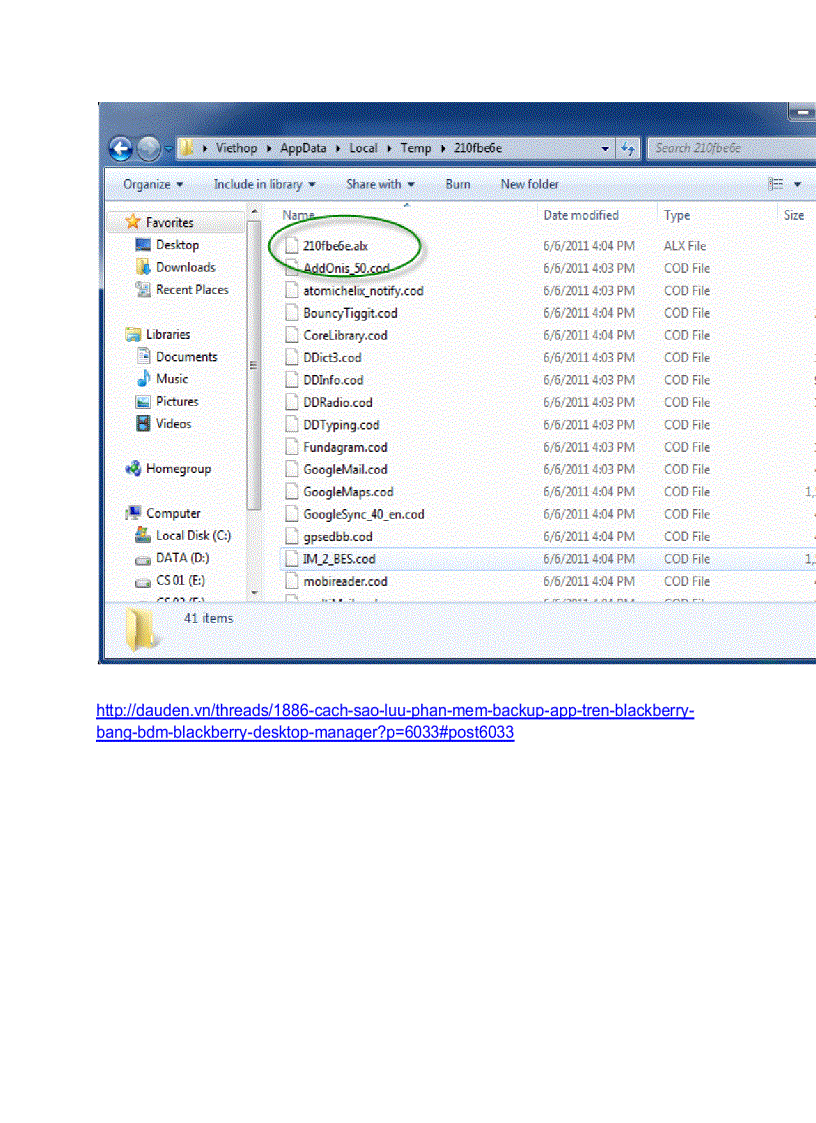The width and height of the screenshot is (816, 1123).
Task: Open the Videos library
Action: click(172, 423)
